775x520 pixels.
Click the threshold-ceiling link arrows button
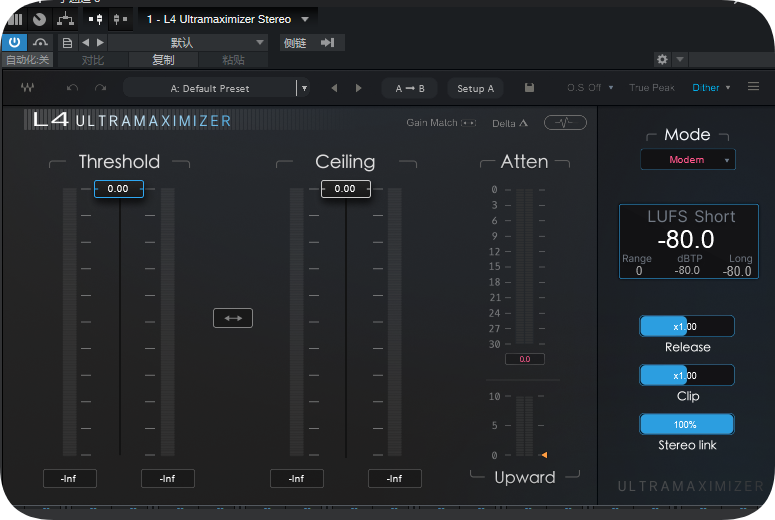(x=233, y=318)
